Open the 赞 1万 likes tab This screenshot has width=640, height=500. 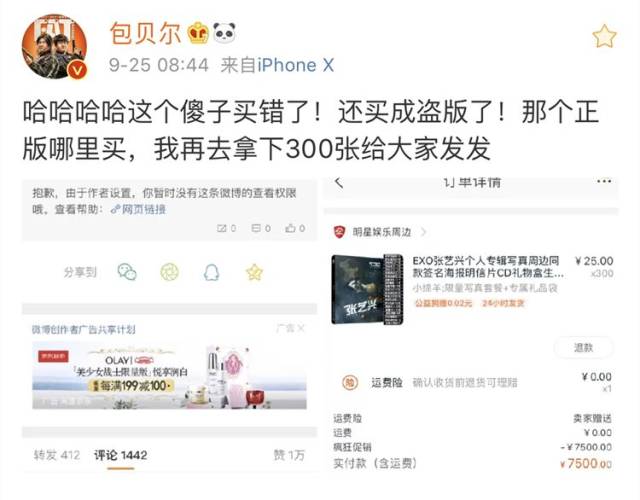coord(289,455)
